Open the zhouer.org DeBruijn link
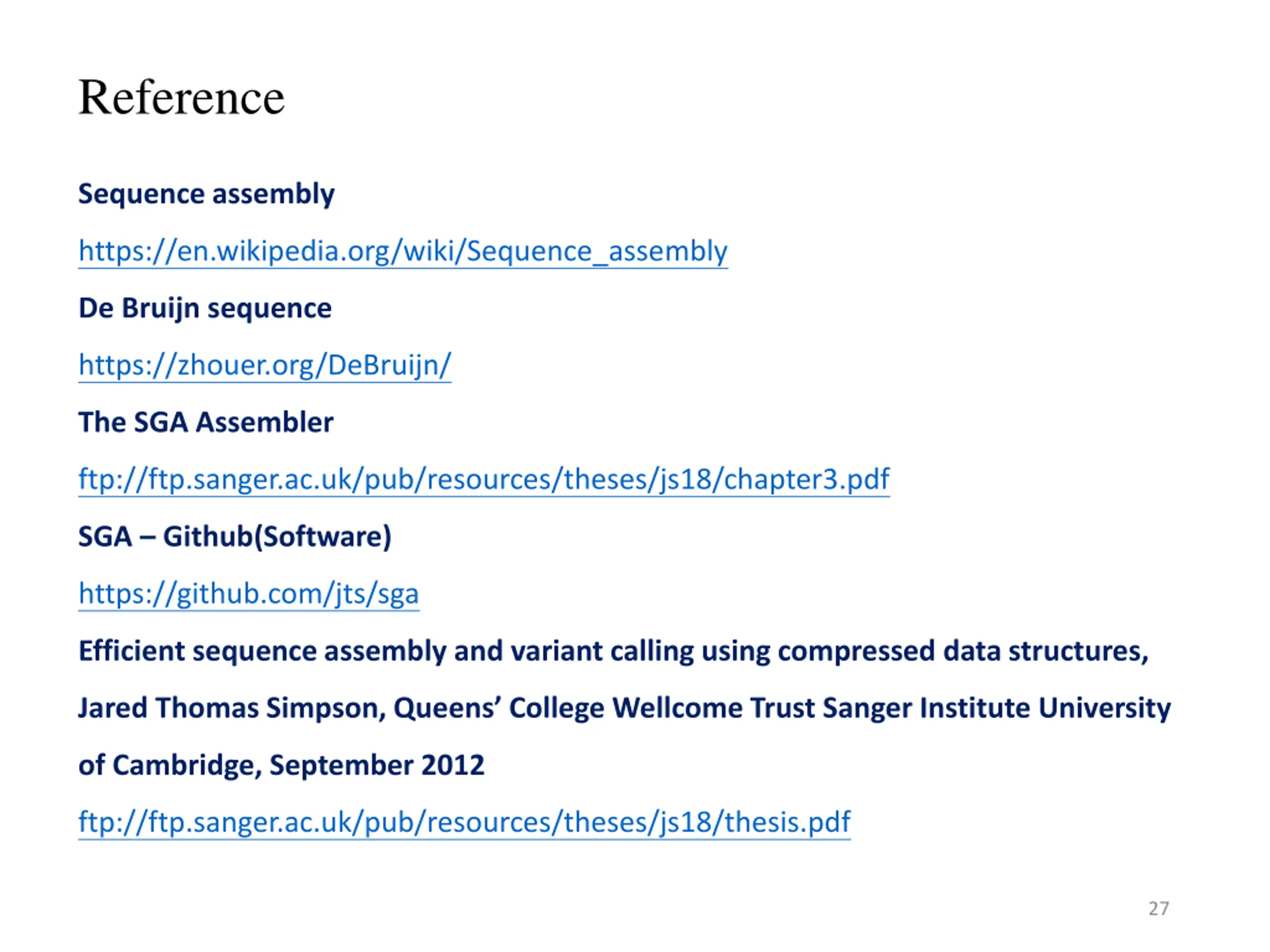 pos(265,365)
